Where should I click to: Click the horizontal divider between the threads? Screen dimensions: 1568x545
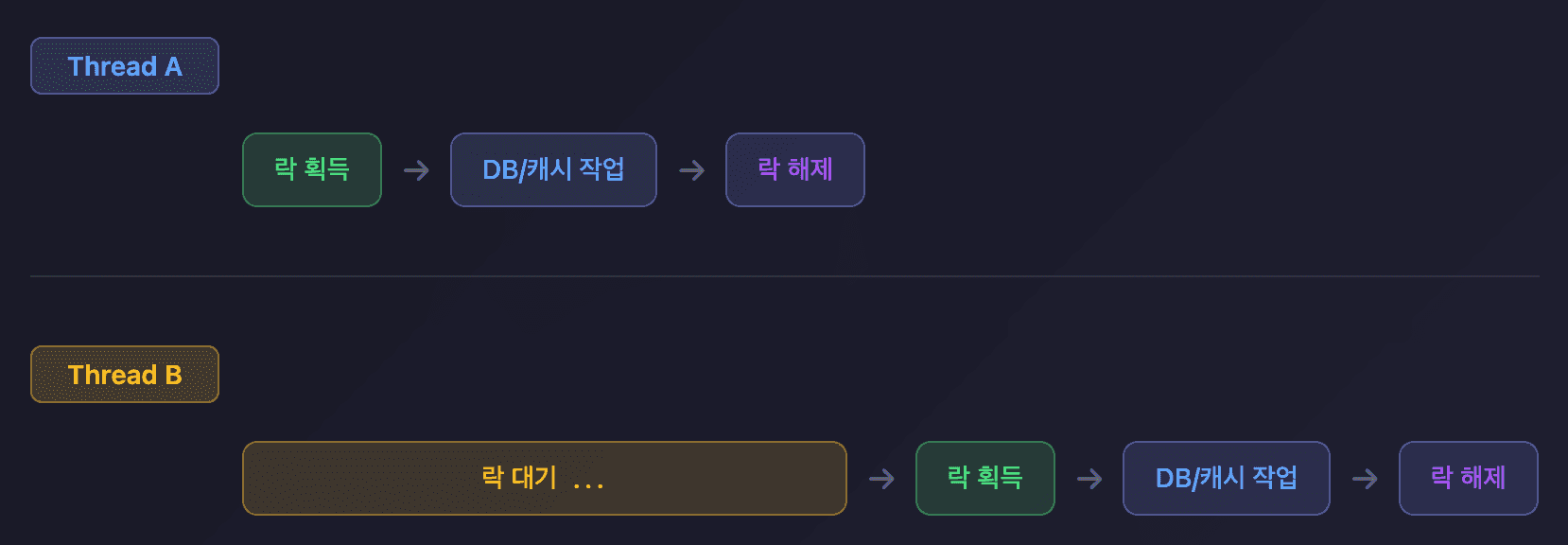[785, 276]
